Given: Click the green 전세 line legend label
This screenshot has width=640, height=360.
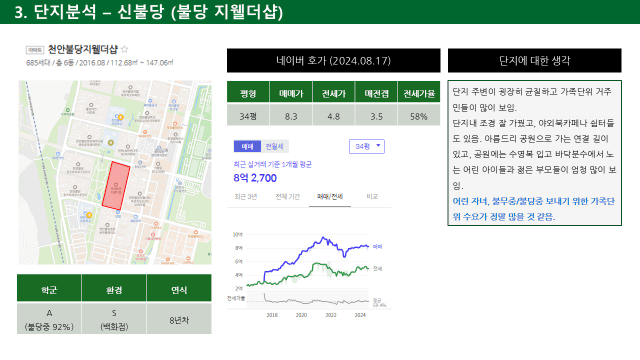Looking at the screenshot, I should click(x=378, y=269).
